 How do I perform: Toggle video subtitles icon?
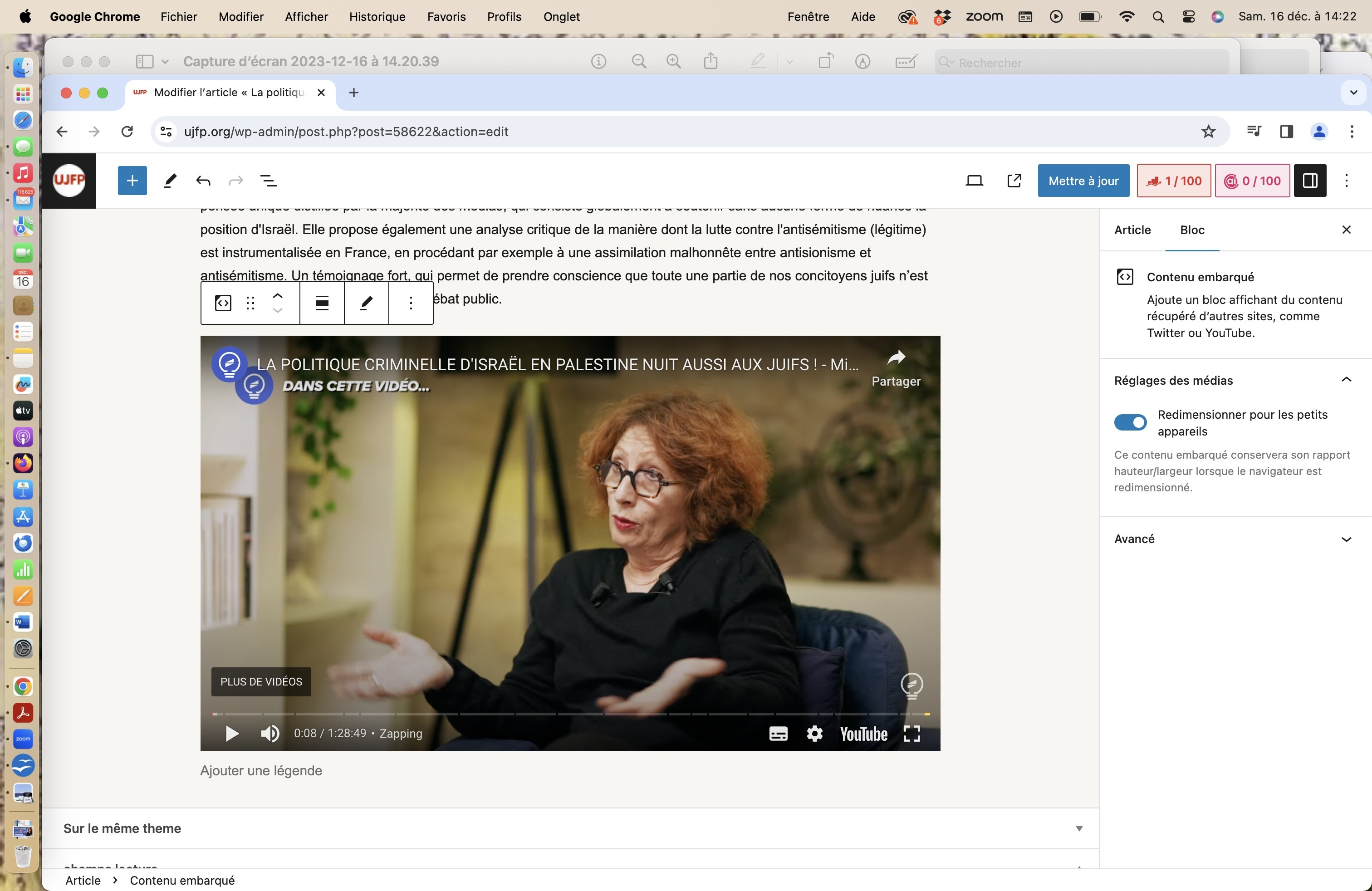point(778,734)
